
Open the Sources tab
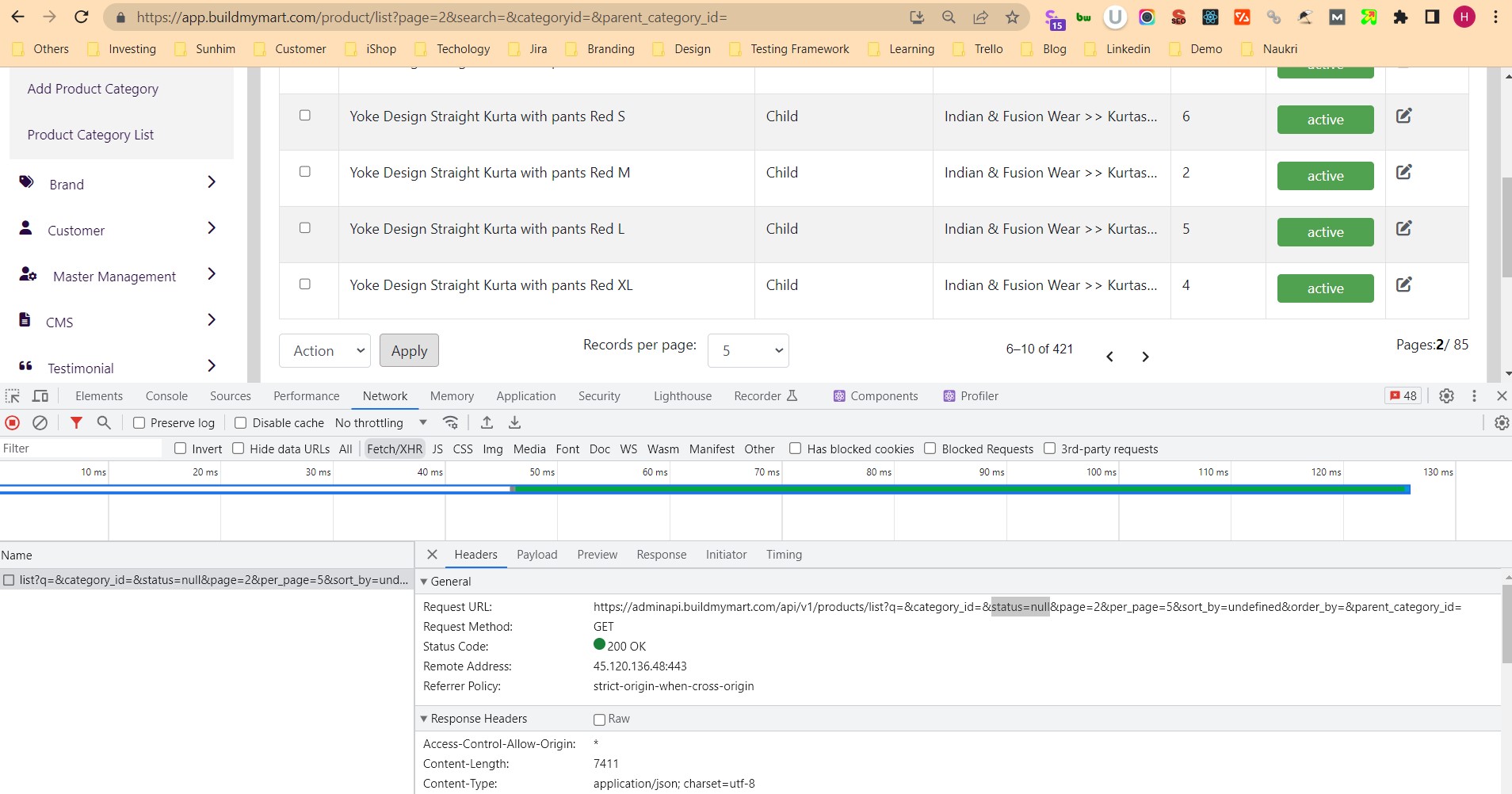click(x=231, y=395)
